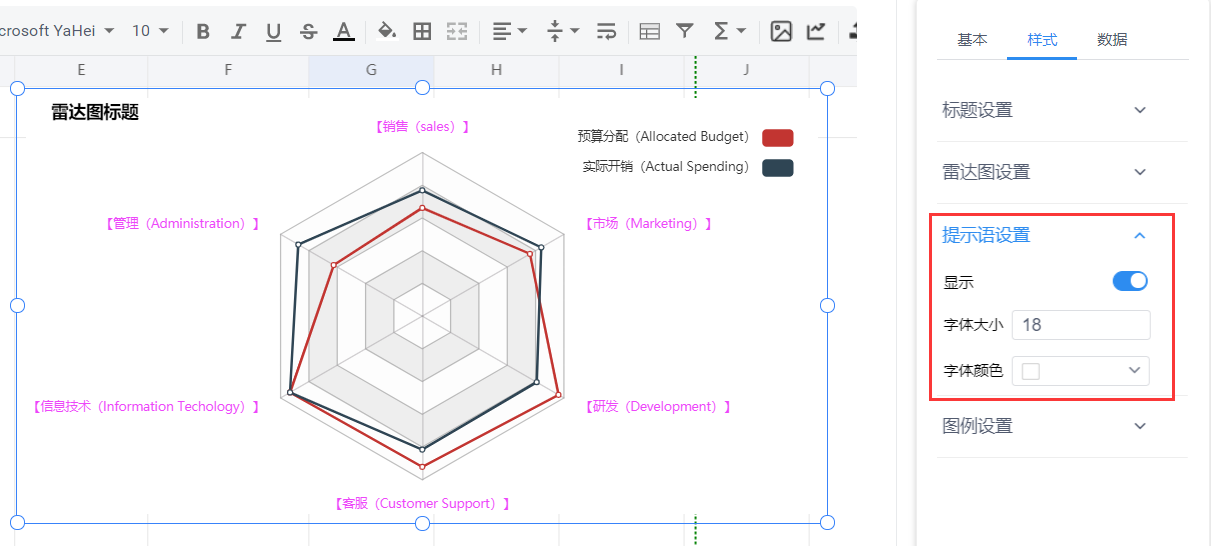The image size is (1211, 546).
Task: Click the 雷达图标题 chart title
Action: point(95,113)
